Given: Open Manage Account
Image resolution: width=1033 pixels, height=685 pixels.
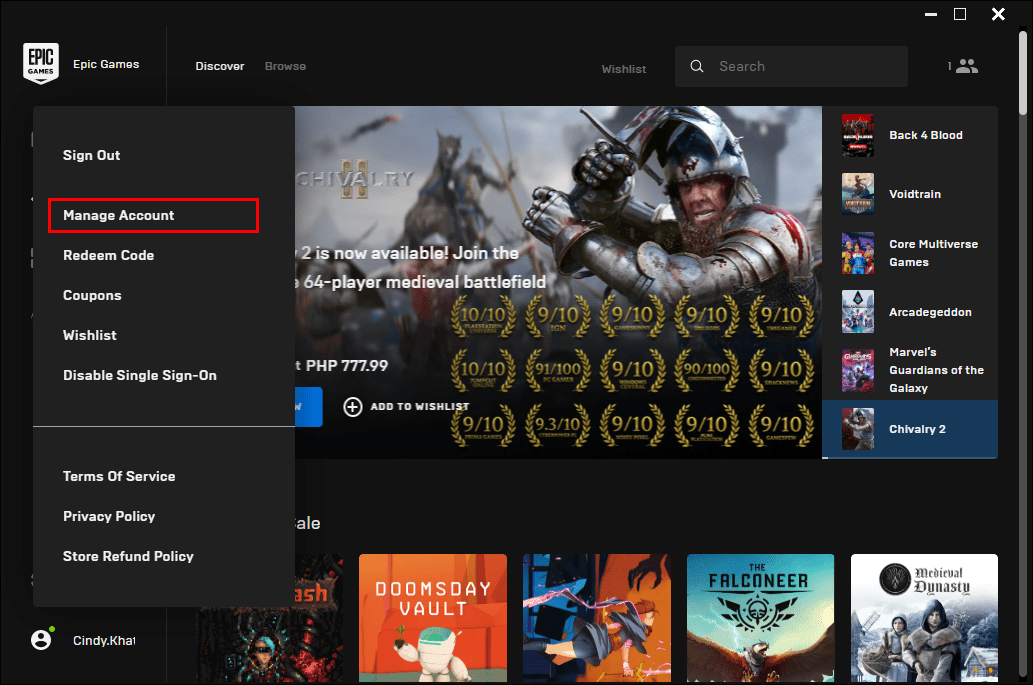Looking at the screenshot, I should pos(154,215).
